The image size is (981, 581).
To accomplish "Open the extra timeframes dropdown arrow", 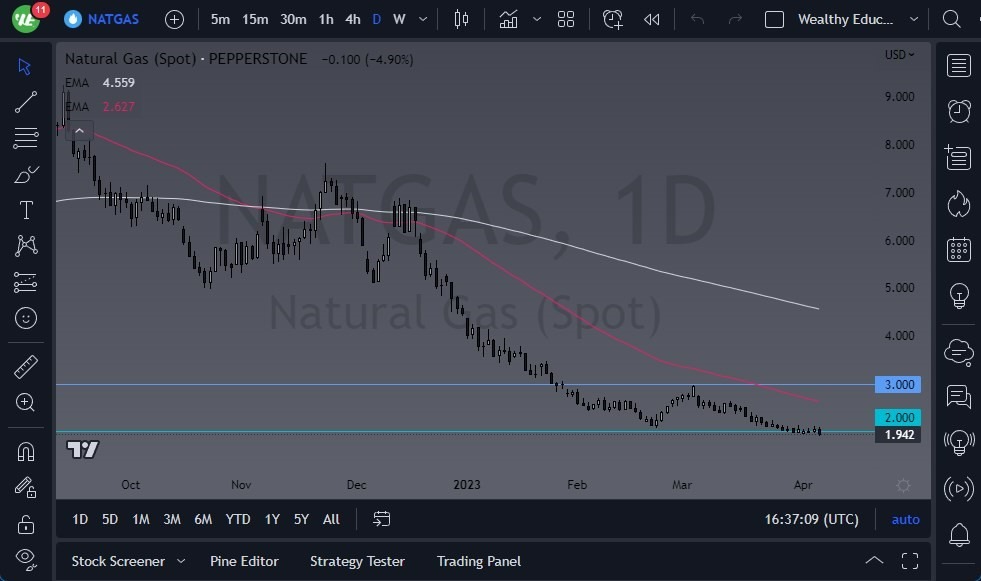I will pyautogui.click(x=421, y=19).
